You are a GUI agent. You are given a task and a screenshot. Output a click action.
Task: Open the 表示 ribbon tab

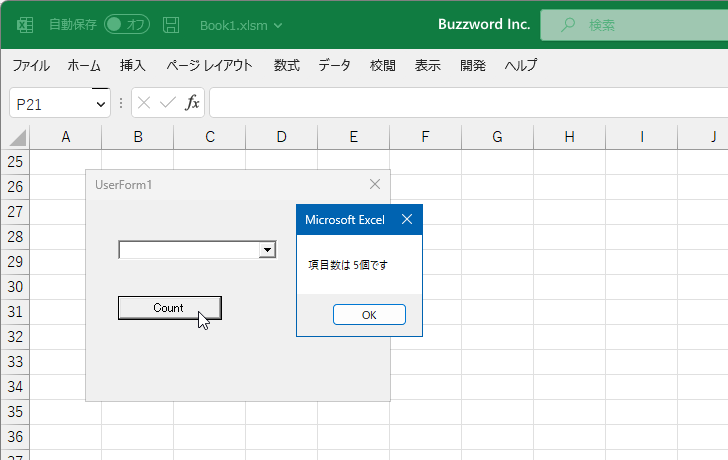pyautogui.click(x=428, y=65)
